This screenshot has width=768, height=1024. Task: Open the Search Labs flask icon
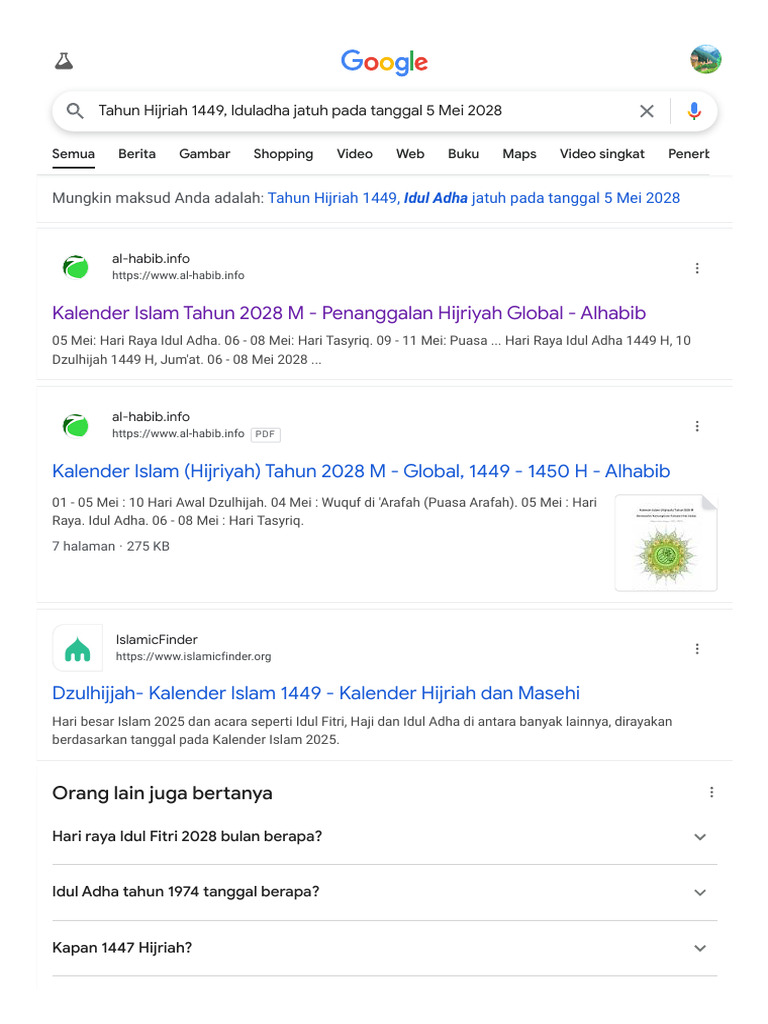64,61
